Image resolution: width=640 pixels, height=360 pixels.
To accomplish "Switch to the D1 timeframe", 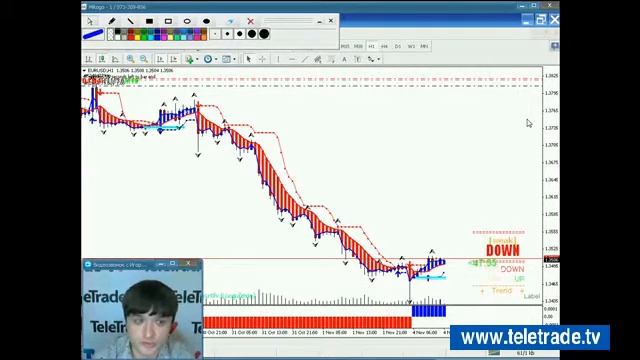I will 398,47.
